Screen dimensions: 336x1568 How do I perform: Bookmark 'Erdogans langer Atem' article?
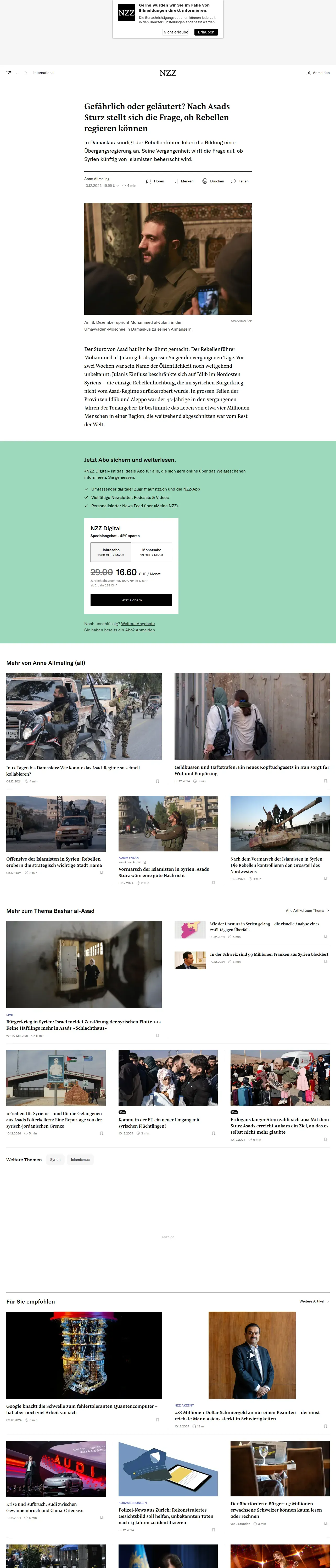(x=325, y=1139)
